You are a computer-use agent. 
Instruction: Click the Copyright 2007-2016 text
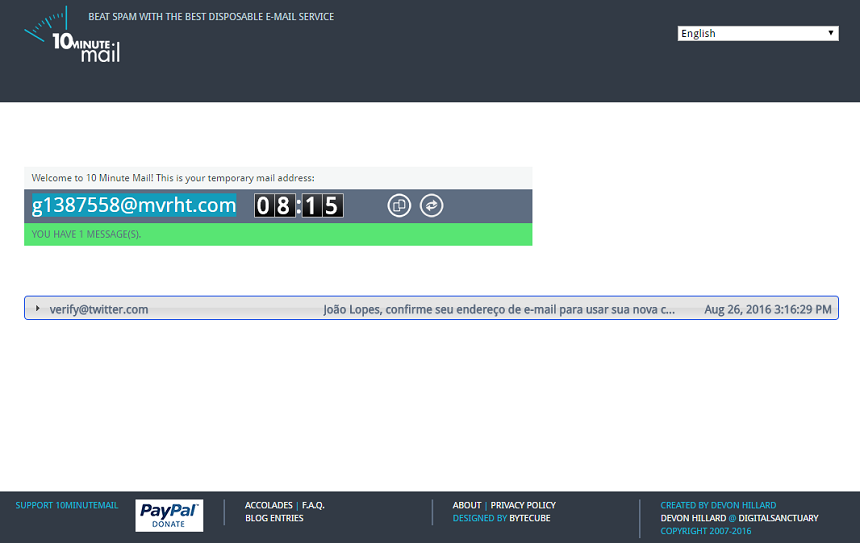click(706, 531)
